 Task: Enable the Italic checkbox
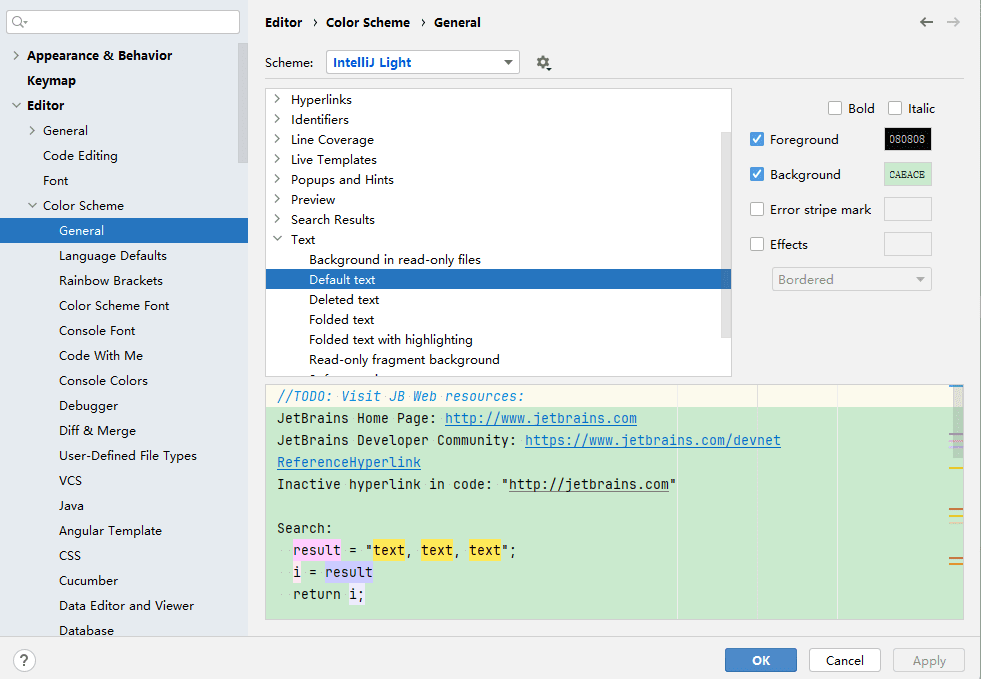[x=895, y=109]
